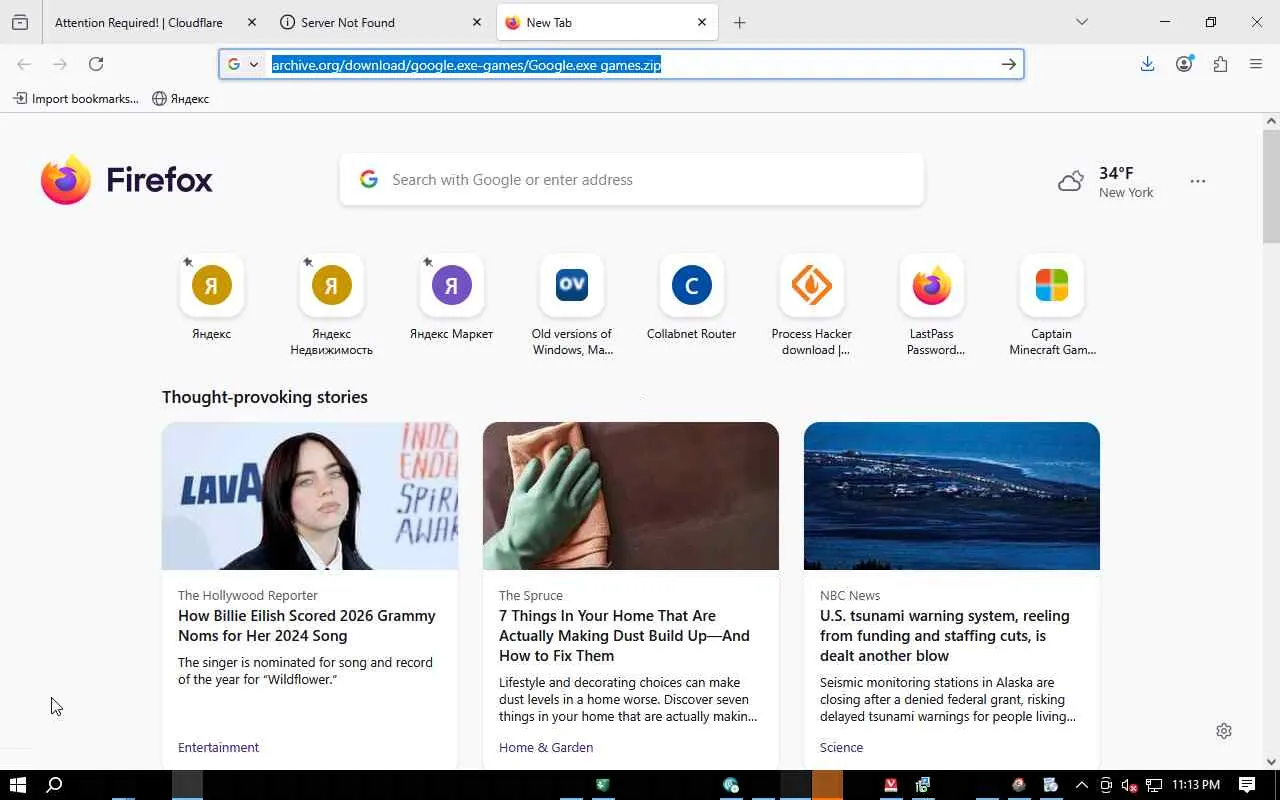1280x800 pixels.
Task: Click the Entertainment topic label
Action: 218,747
